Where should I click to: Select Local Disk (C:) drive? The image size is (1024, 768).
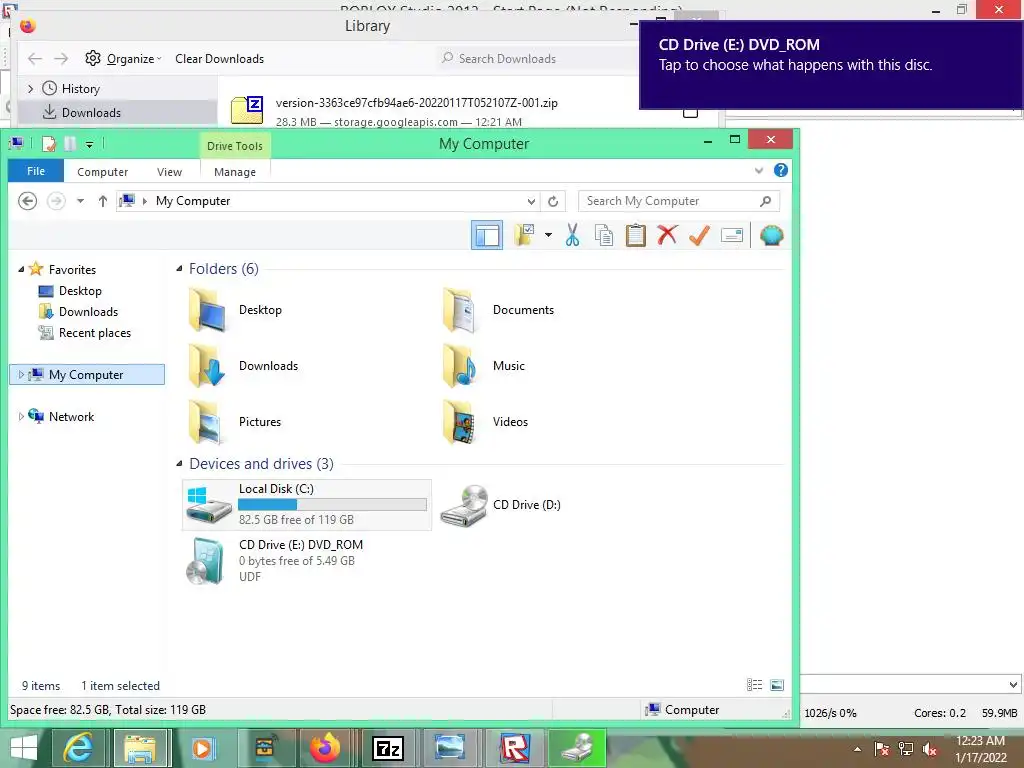pyautogui.click(x=307, y=505)
